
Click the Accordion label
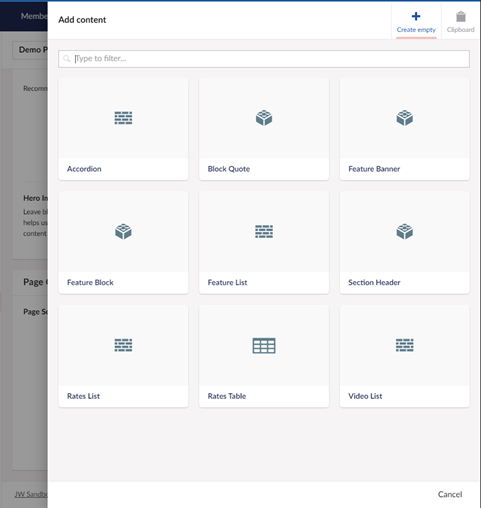click(84, 169)
